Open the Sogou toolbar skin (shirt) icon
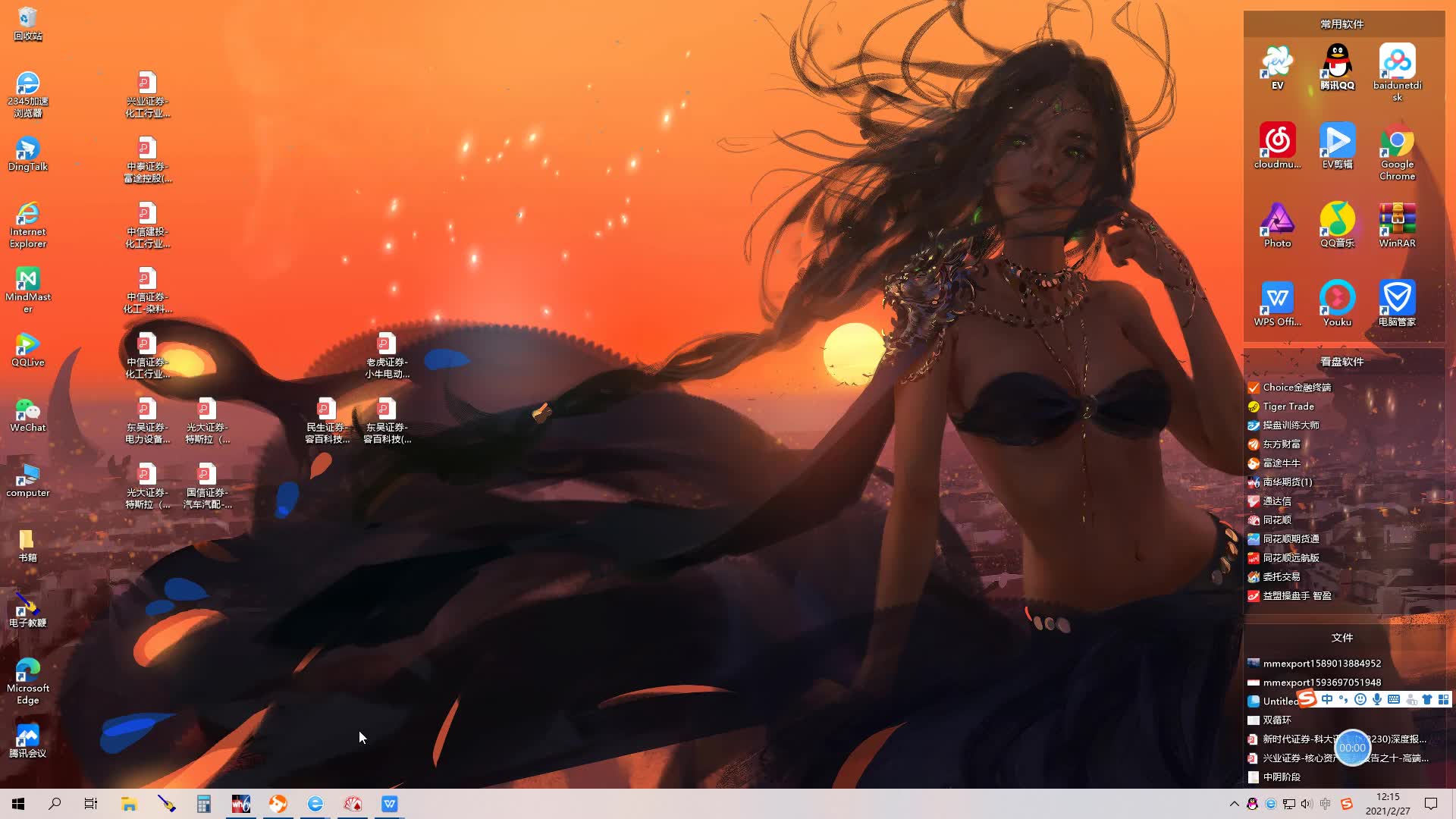 point(1427,699)
